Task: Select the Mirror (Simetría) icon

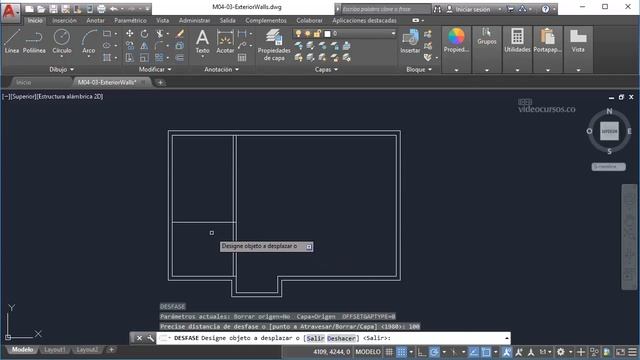Action: click(x=144, y=46)
